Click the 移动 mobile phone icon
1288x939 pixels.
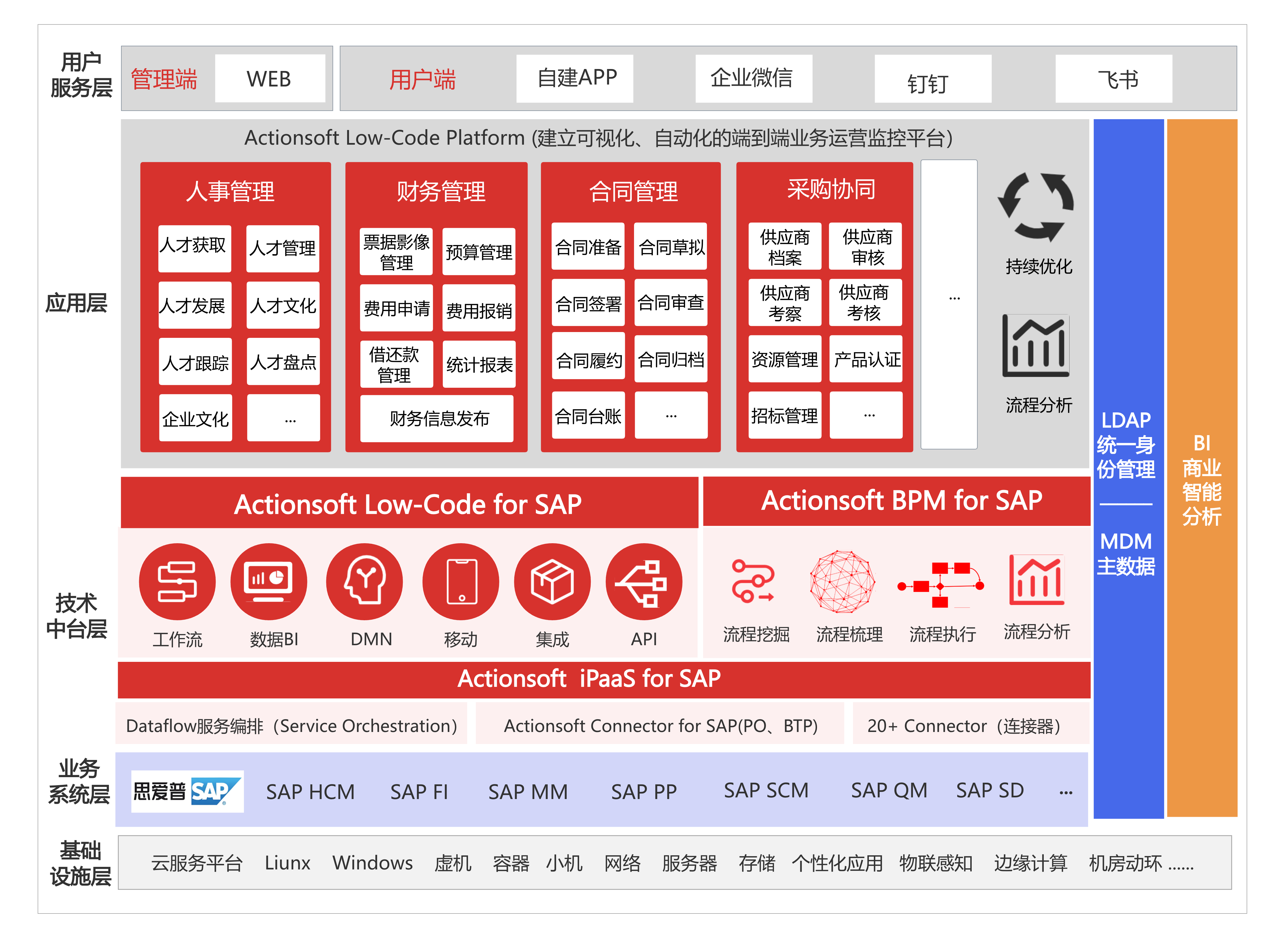[461, 582]
